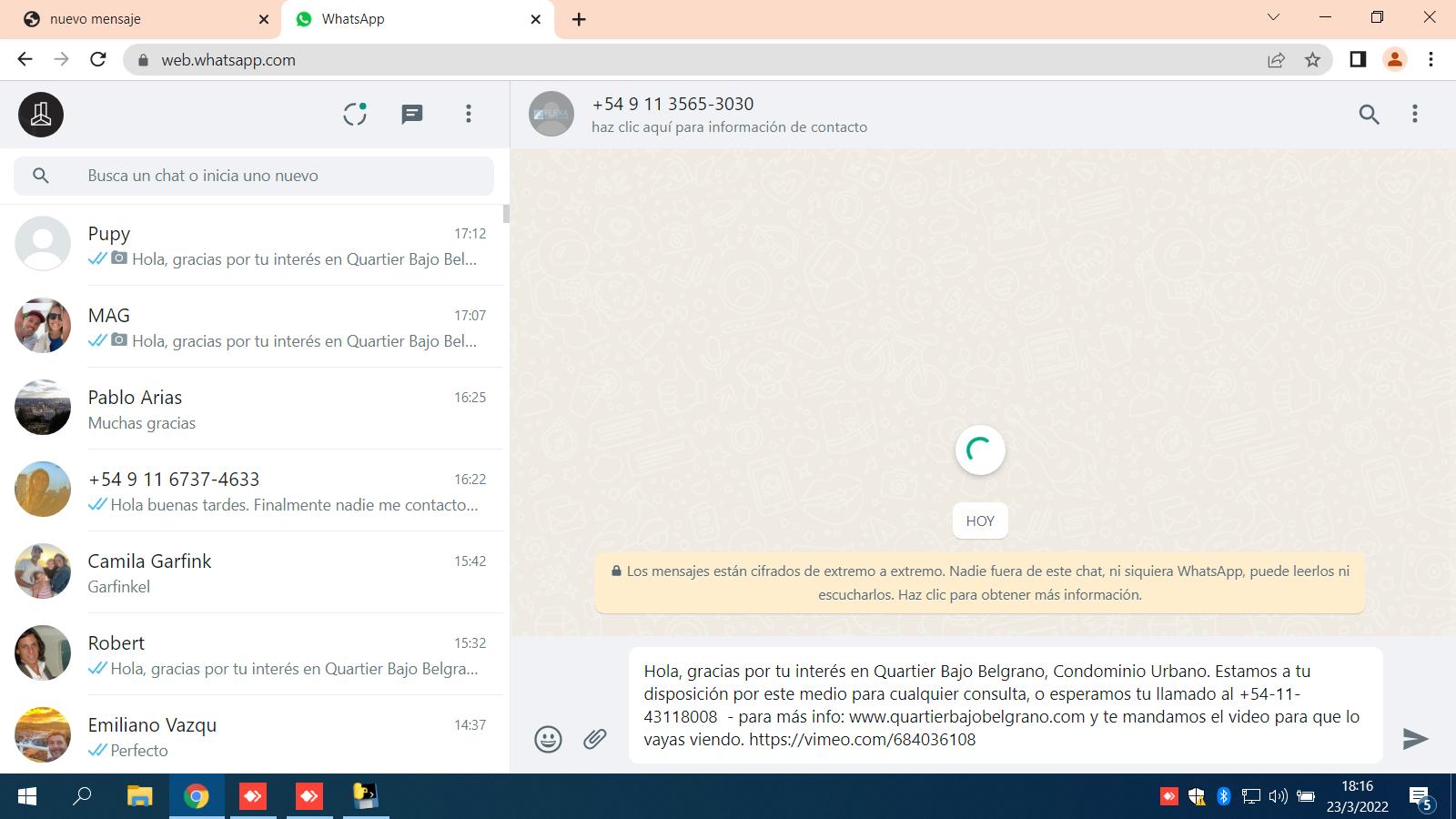1456x819 pixels.
Task: Open the Pablo Arias conversation
Action: (251, 409)
